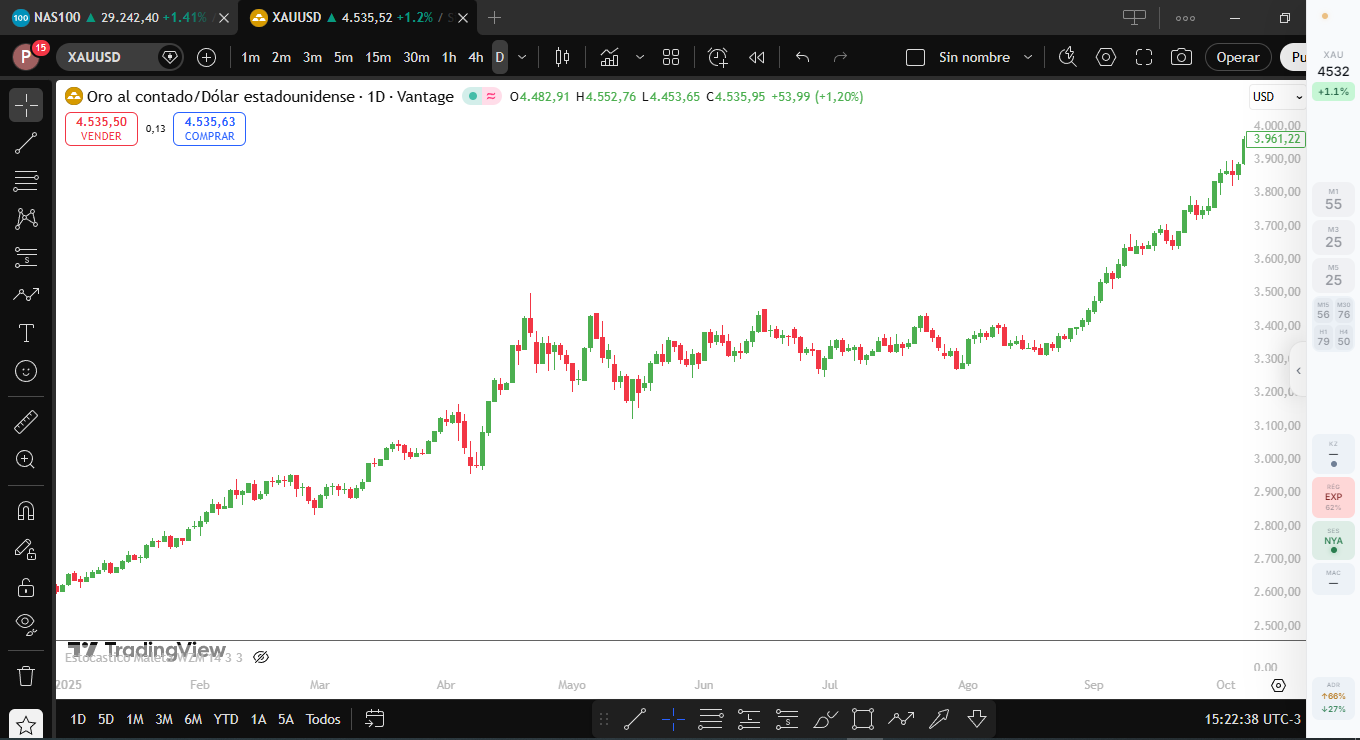This screenshot has width=1360, height=740.
Task: Open a new tab with plus
Action: click(x=494, y=17)
